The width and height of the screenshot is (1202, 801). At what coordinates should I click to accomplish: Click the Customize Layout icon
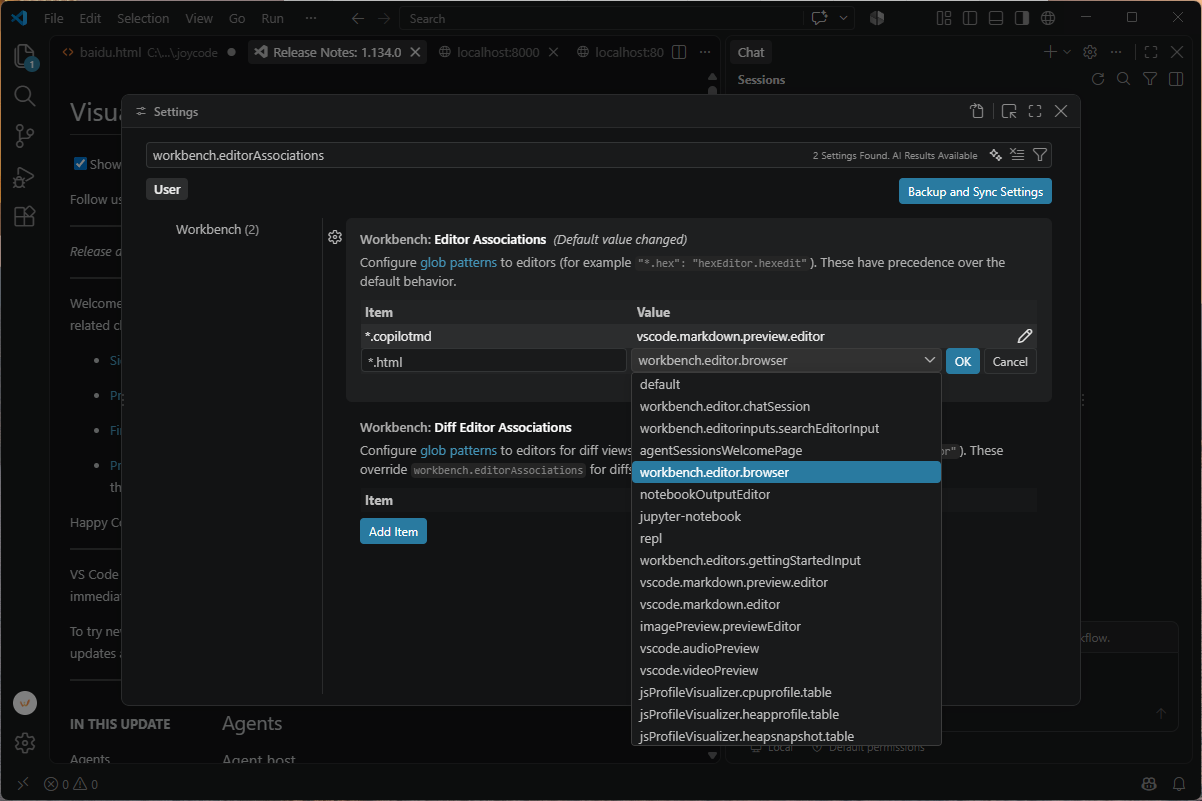pos(944,18)
